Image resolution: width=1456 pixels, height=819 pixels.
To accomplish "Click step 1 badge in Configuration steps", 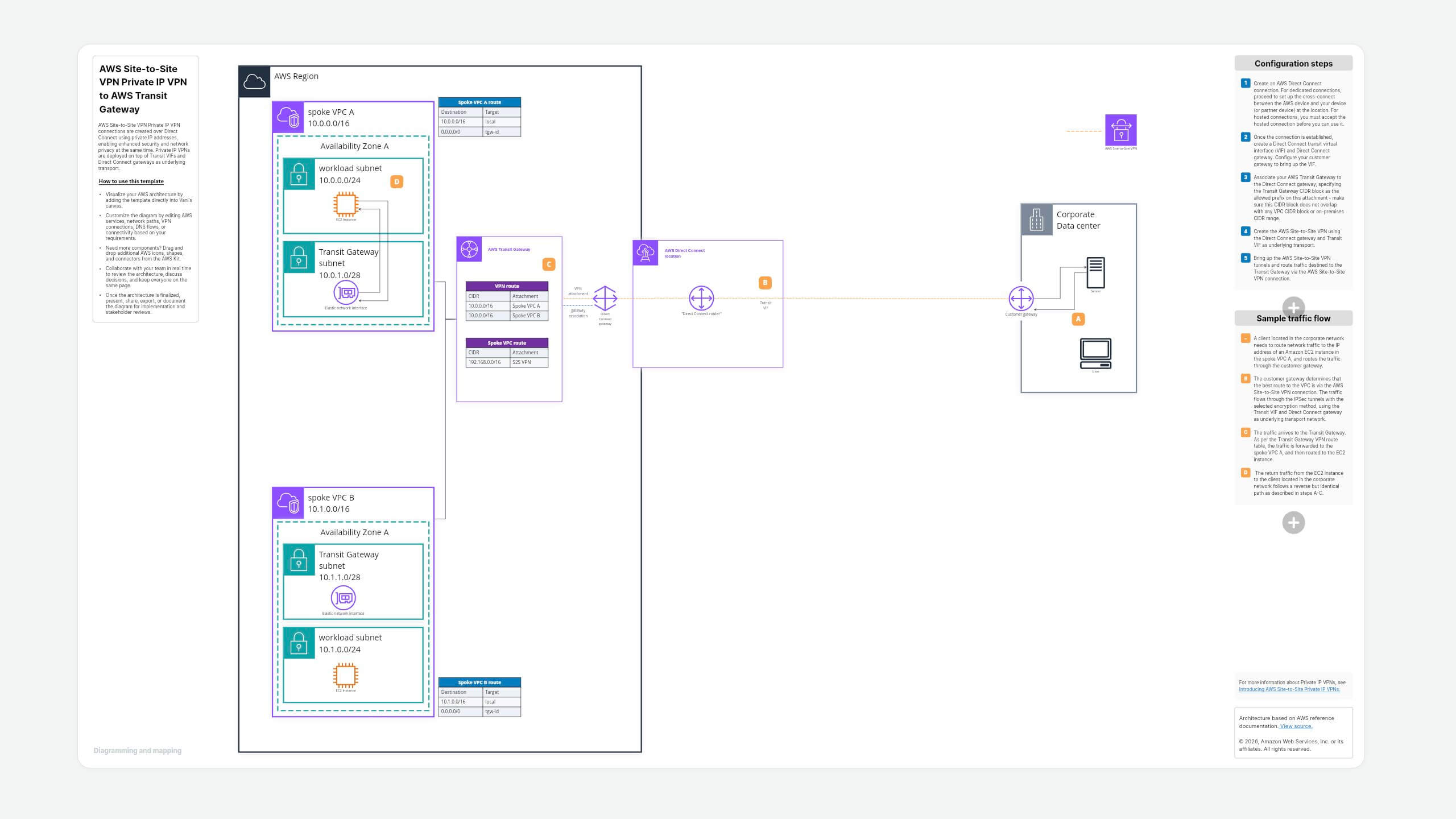I will coord(1246,83).
